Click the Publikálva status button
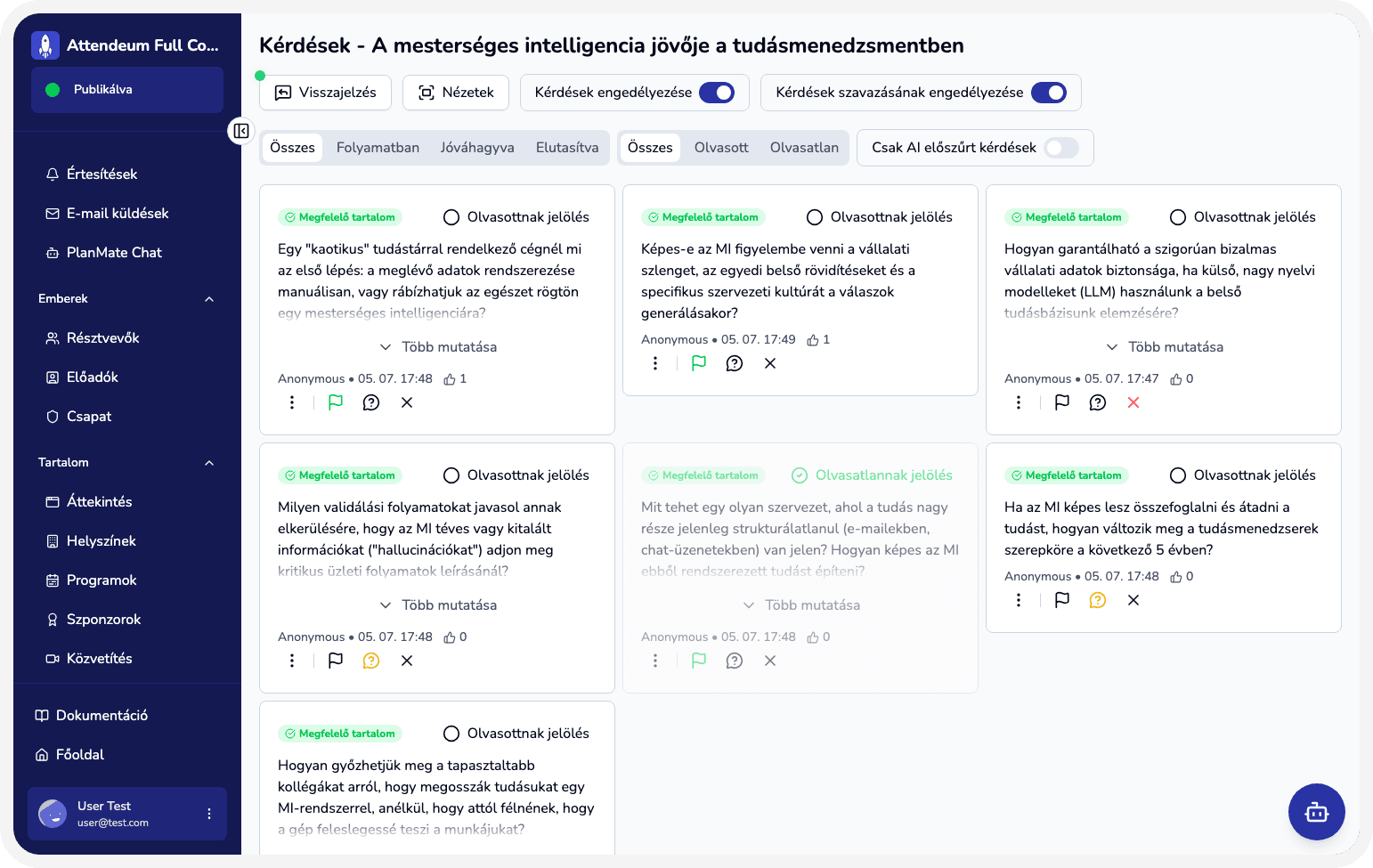The width and height of the screenshot is (1373, 868). [127, 90]
